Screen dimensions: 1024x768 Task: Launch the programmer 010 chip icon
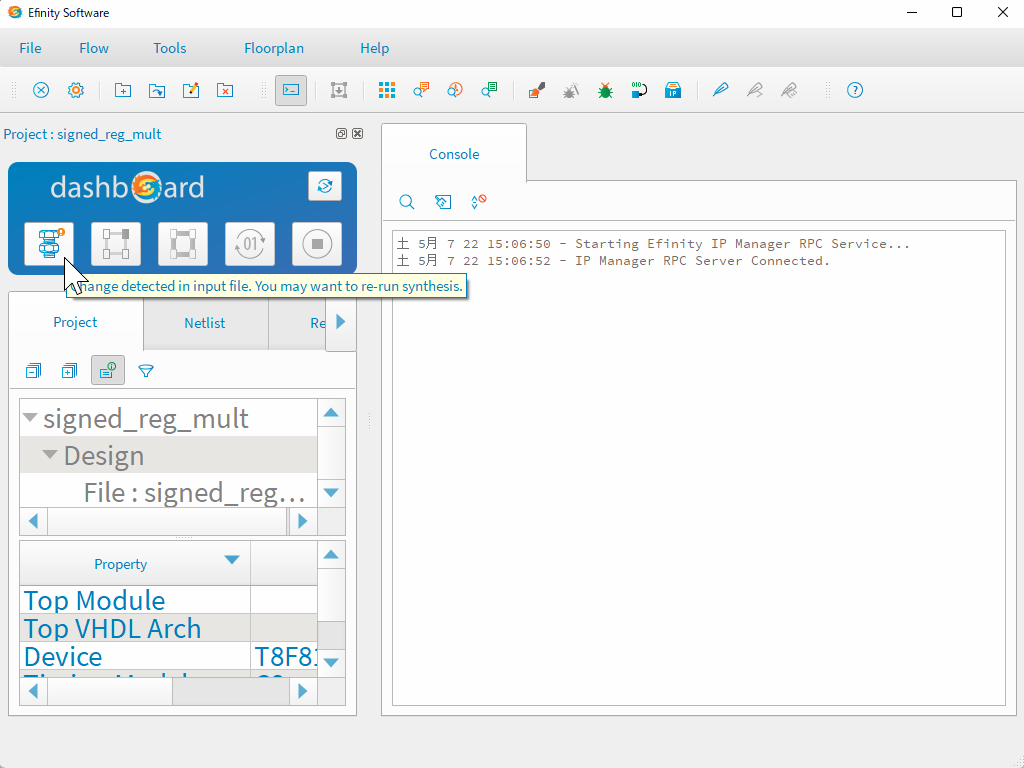click(639, 90)
